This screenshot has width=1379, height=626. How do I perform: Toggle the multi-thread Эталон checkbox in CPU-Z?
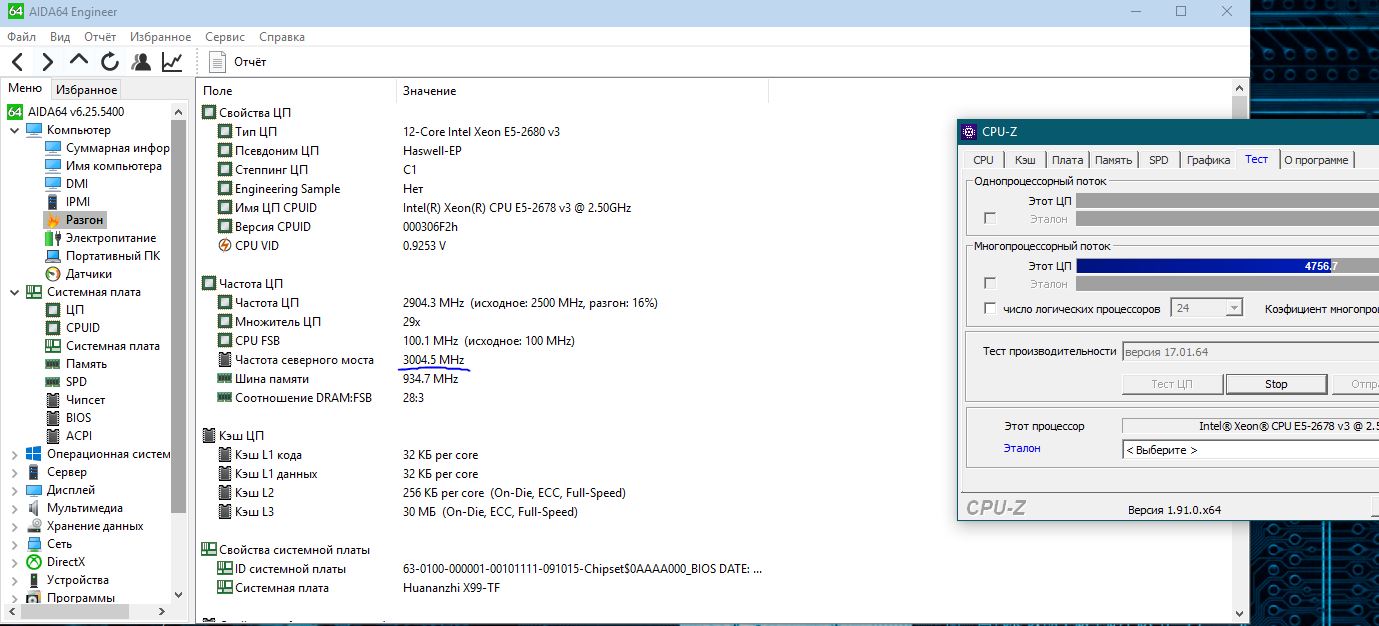(990, 284)
